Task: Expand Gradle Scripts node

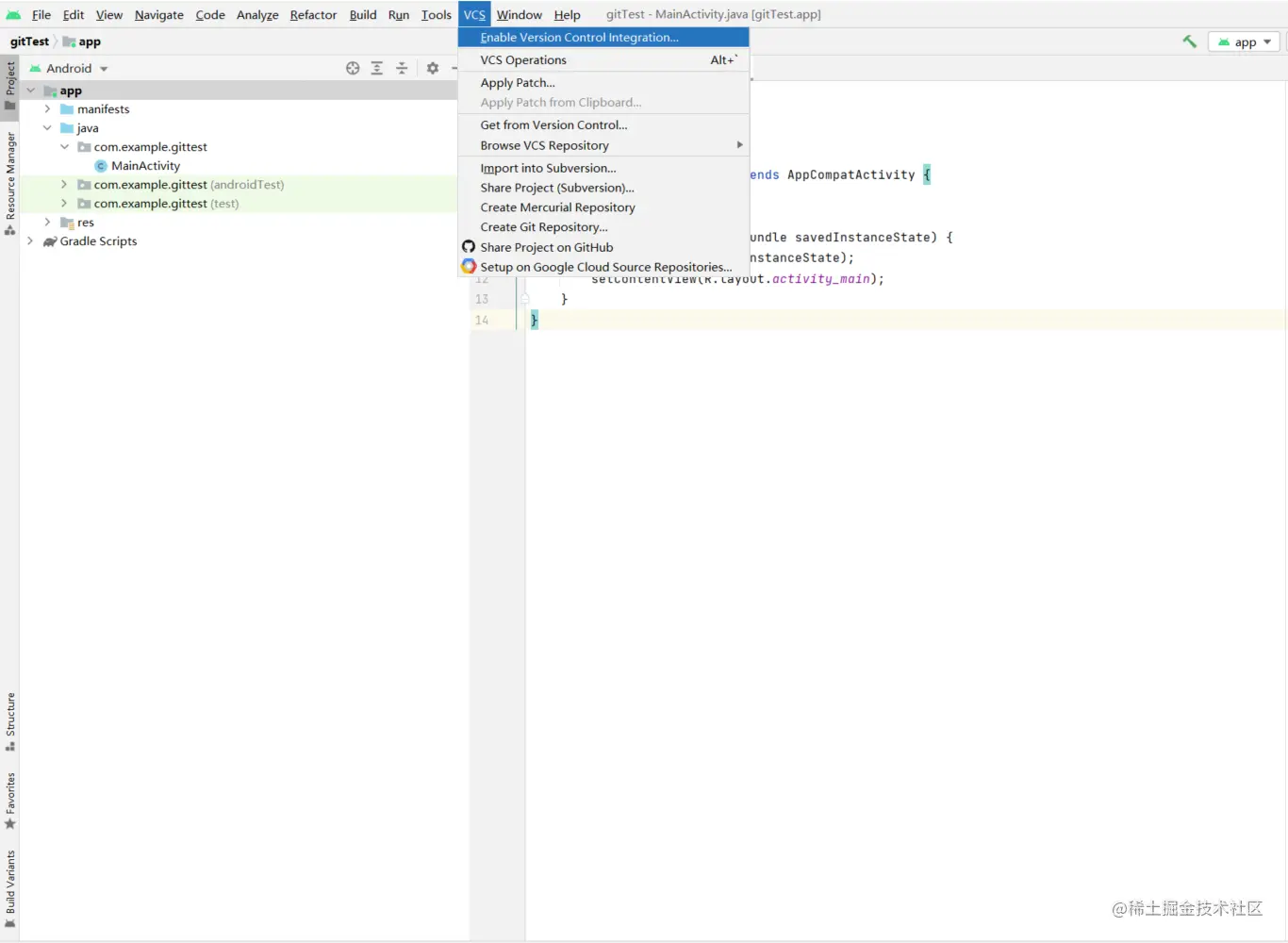Action: coord(31,241)
